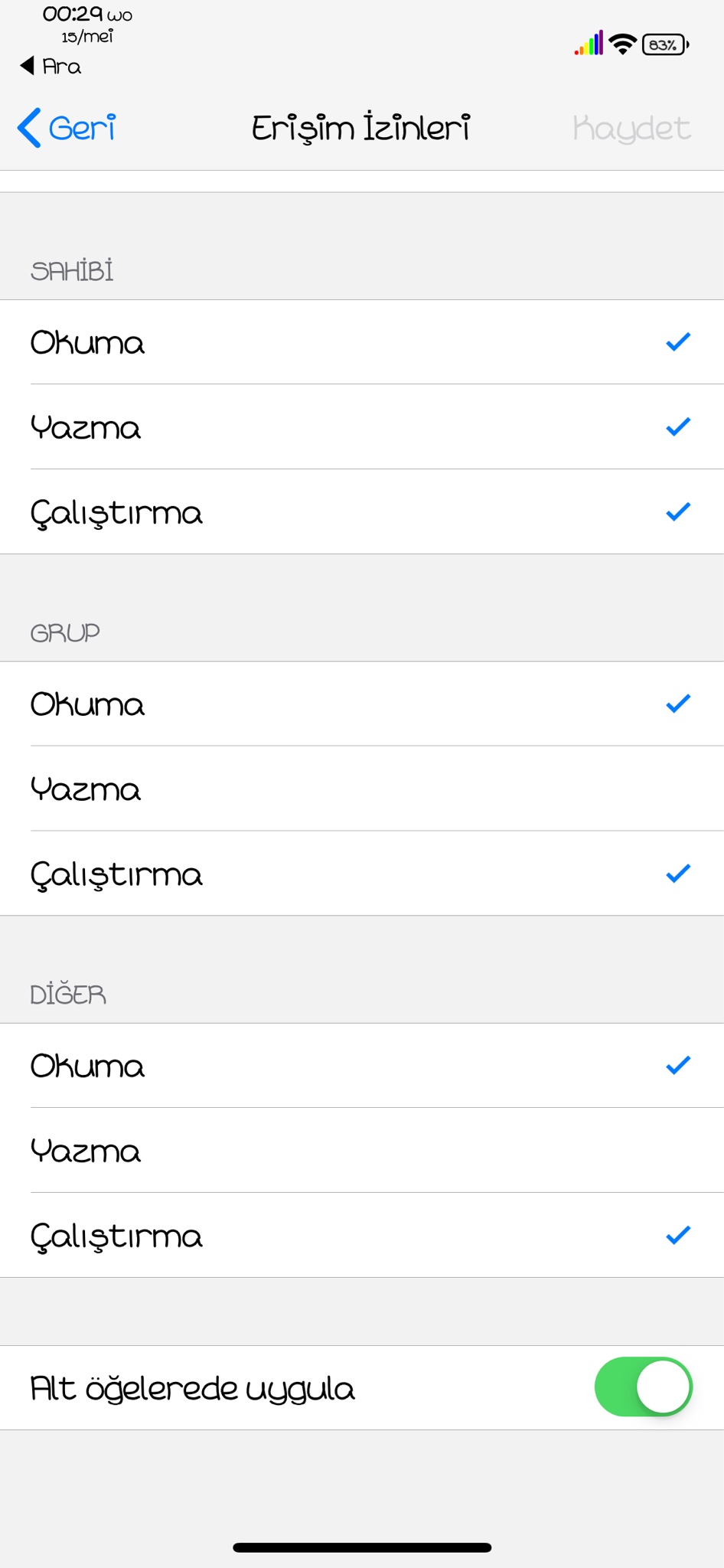Image resolution: width=724 pixels, height=1568 pixels.
Task: Go back using the Geri label
Action: coord(83,128)
